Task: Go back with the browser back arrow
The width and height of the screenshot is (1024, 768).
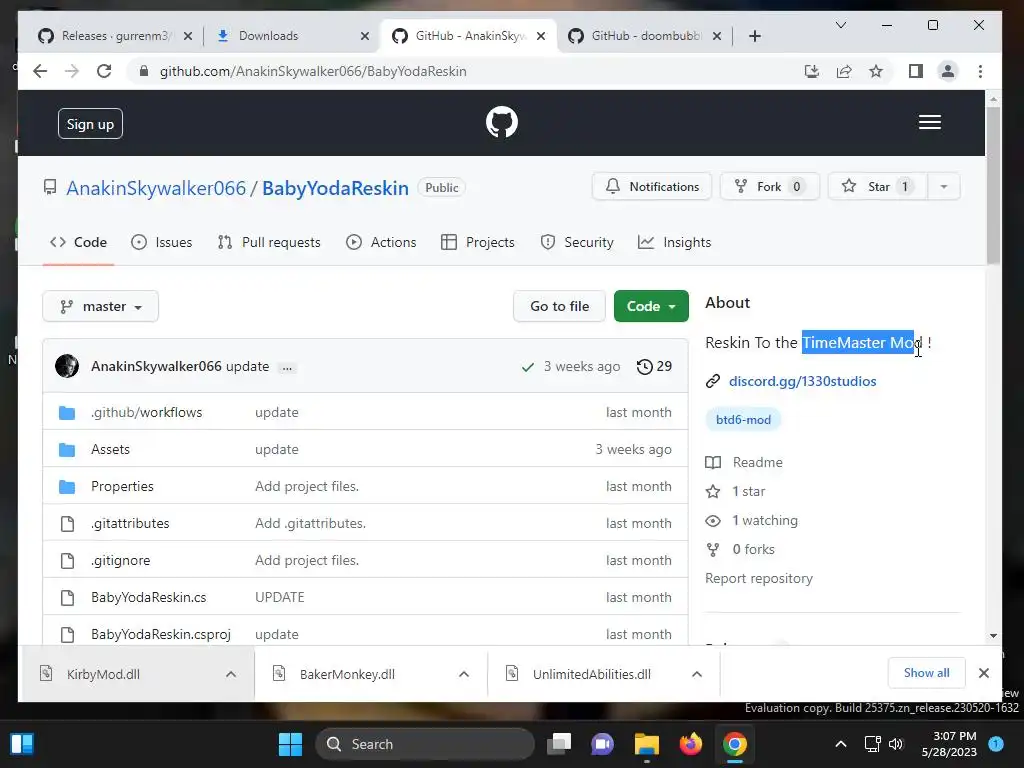Action: 40,71
